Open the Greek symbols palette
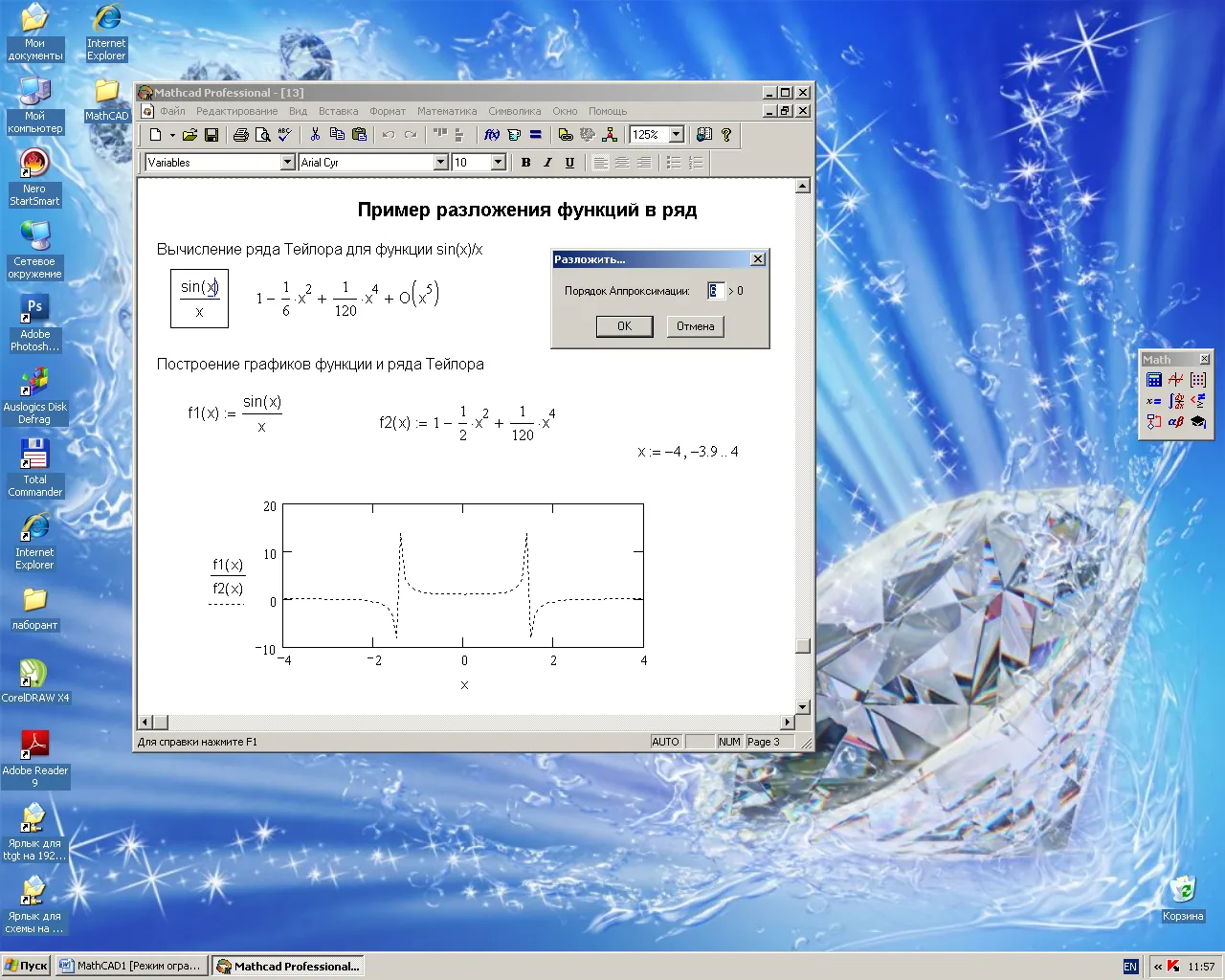 pyautogui.click(x=1176, y=422)
